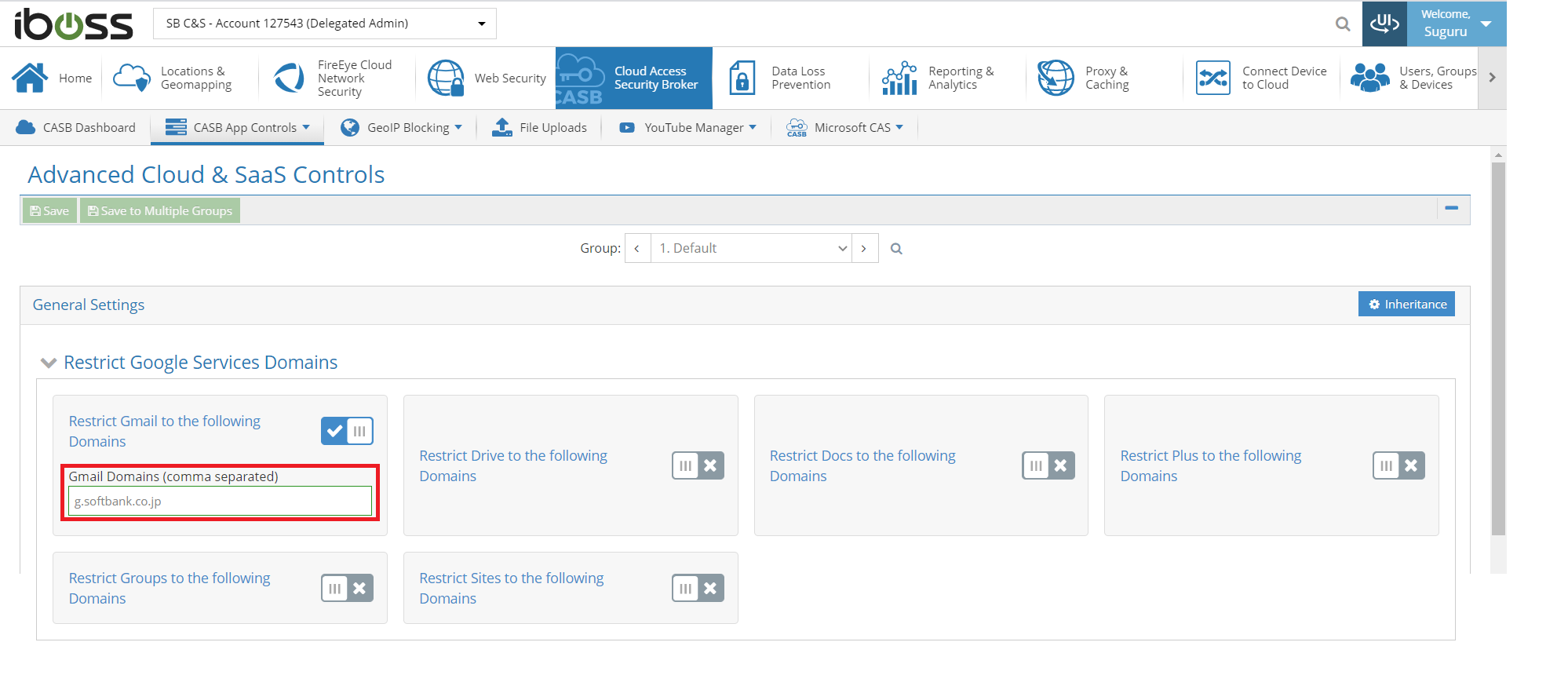Expand YouTube Manager dropdown arrow
Image resolution: width=1568 pixels, height=675 pixels.
tap(753, 127)
